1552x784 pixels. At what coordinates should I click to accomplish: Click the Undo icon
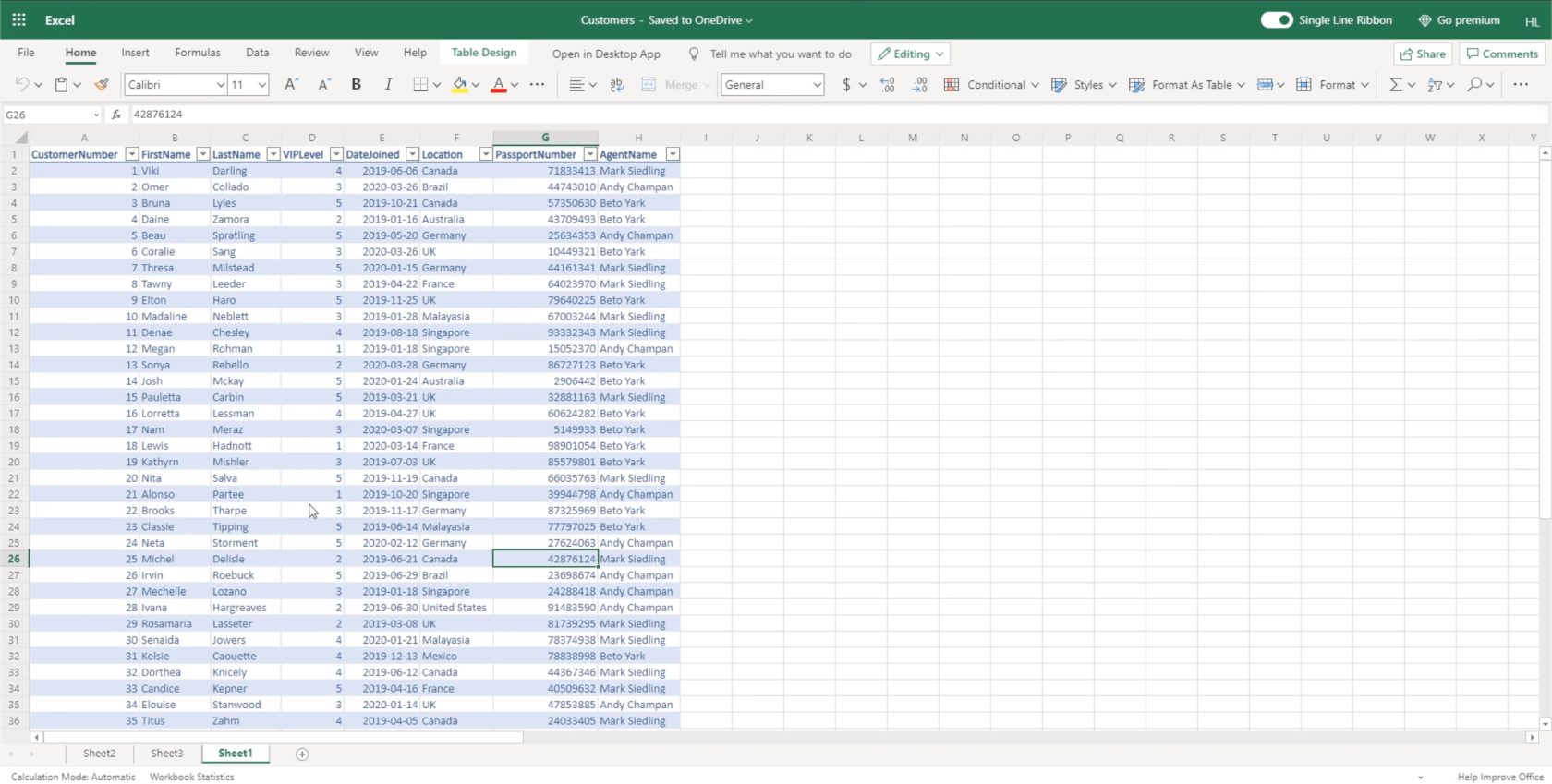(x=22, y=84)
